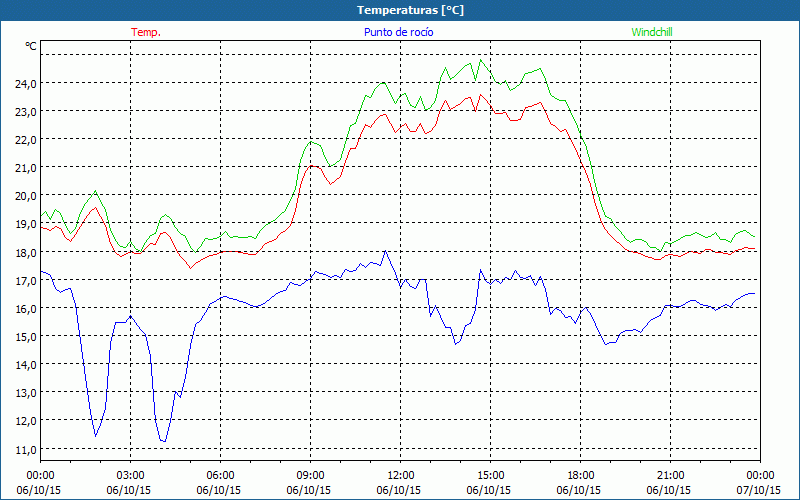The image size is (800, 500).
Task: Click the 12,0 y-axis value
Action: 26,421
